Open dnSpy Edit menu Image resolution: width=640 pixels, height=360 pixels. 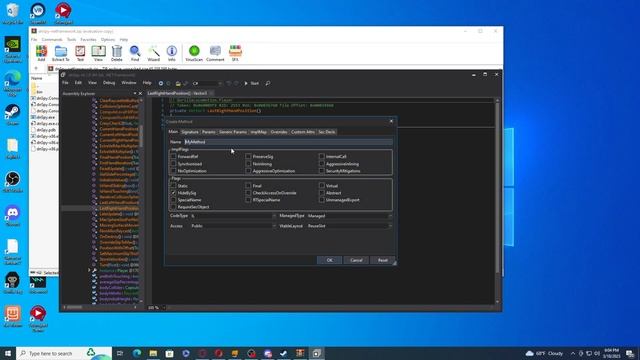tap(78, 83)
